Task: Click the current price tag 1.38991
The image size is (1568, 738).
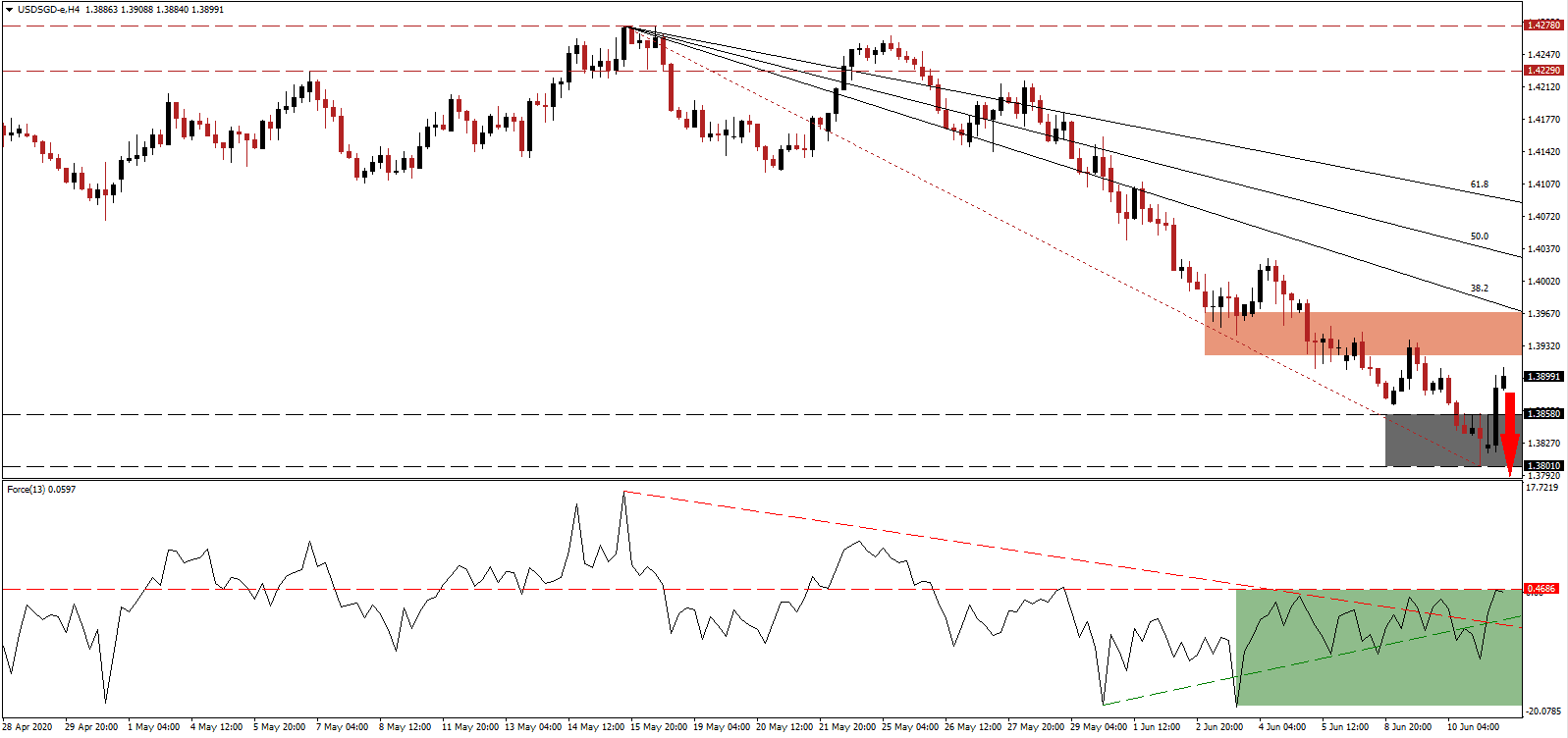Action: (x=1542, y=377)
